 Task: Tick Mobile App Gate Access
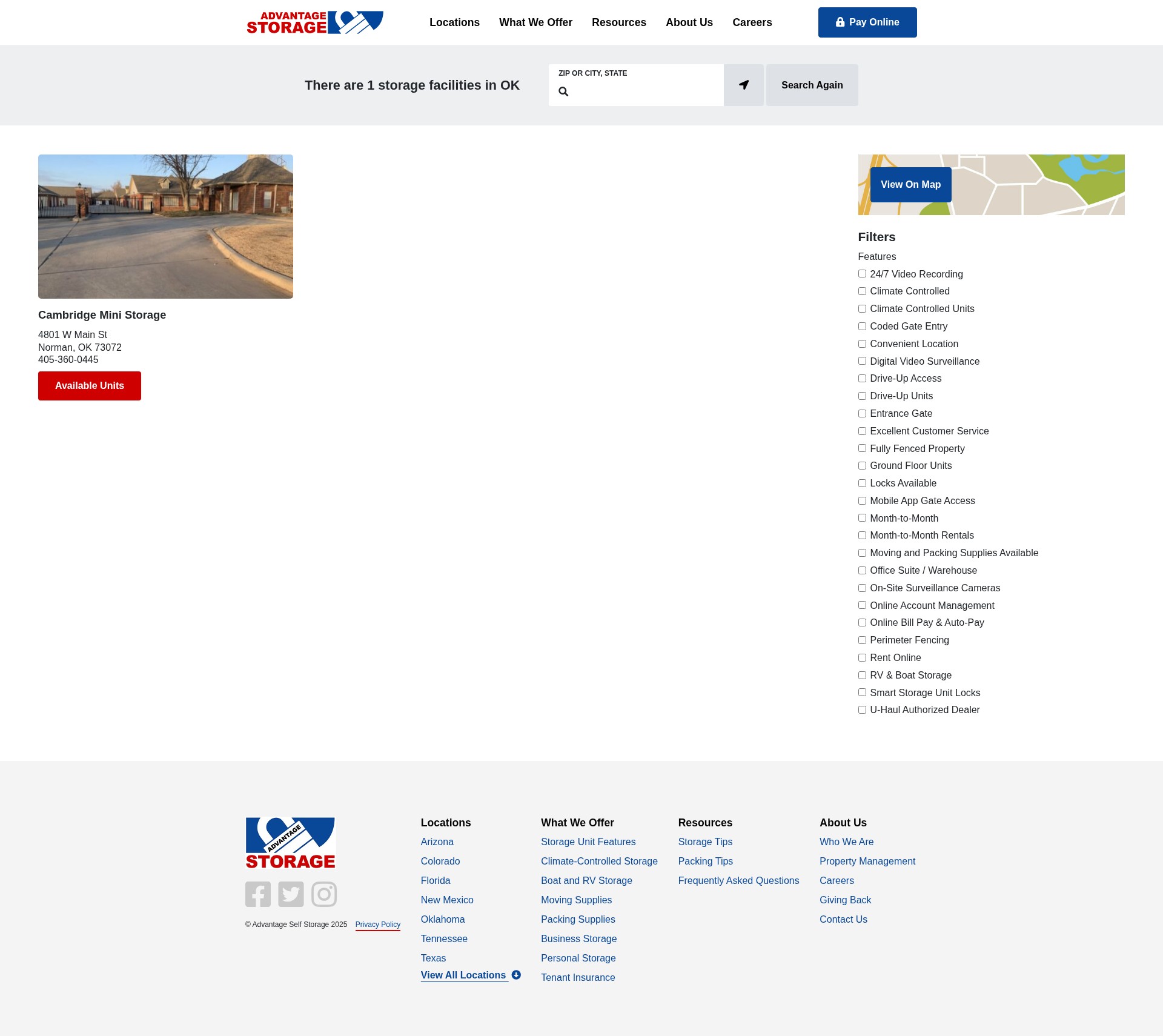[862, 501]
